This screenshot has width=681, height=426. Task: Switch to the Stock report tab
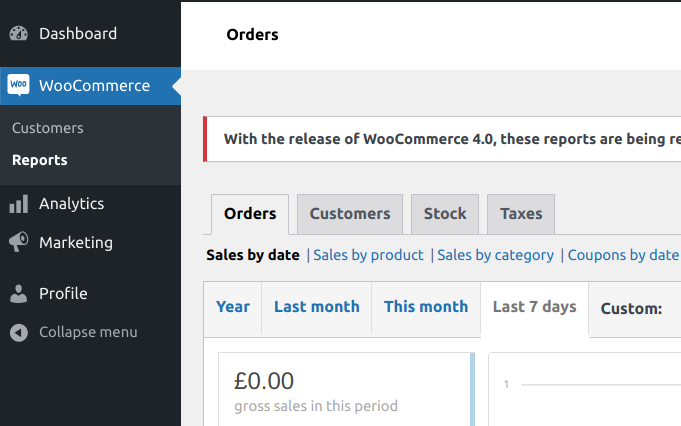point(445,214)
